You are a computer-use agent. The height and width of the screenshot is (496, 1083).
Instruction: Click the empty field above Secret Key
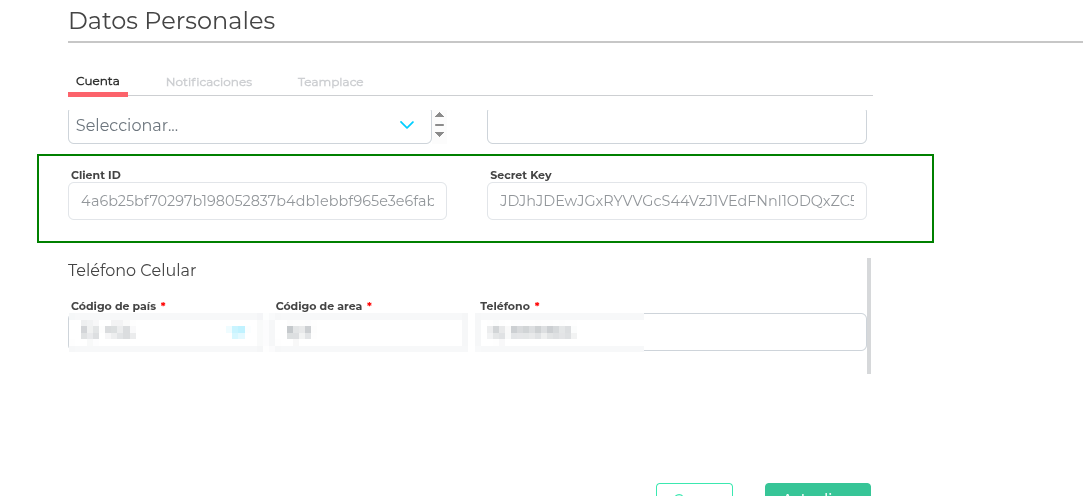tap(677, 126)
